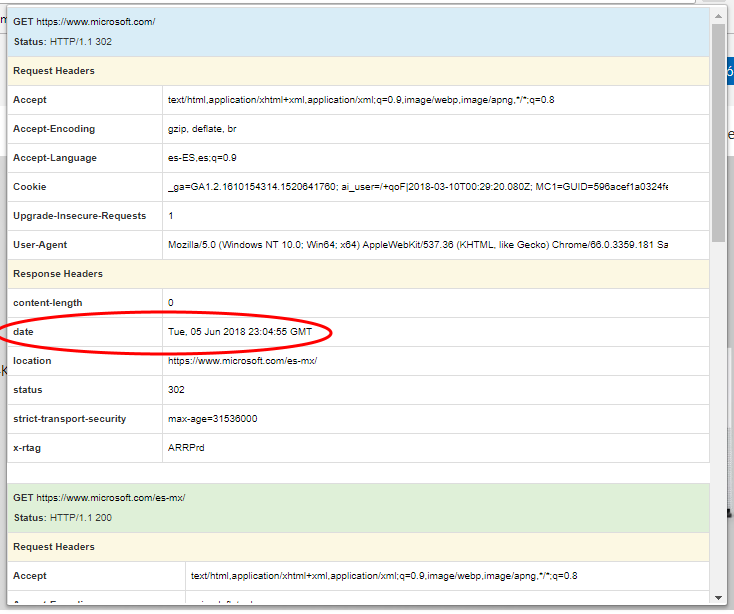The width and height of the screenshot is (734, 614).
Task: Click the location value https://www.microsoft.com/es-mx/
Action: [242, 361]
